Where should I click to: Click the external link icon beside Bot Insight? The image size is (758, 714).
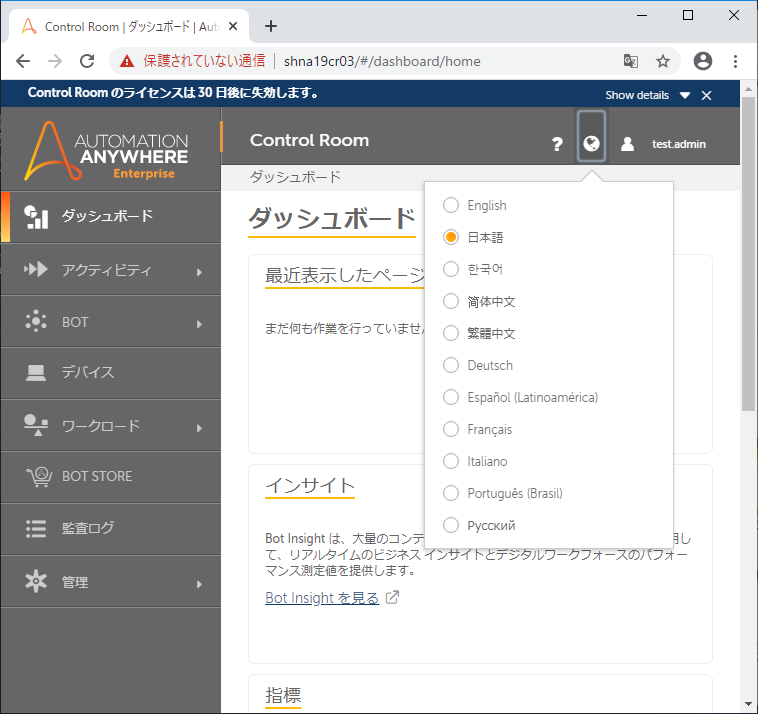point(393,597)
